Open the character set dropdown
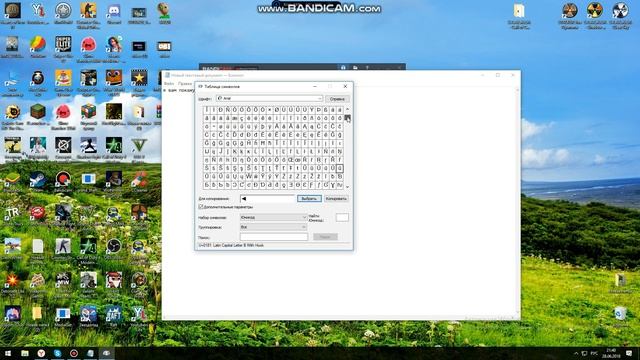The width and height of the screenshot is (640, 360). pyautogui.click(x=273, y=218)
